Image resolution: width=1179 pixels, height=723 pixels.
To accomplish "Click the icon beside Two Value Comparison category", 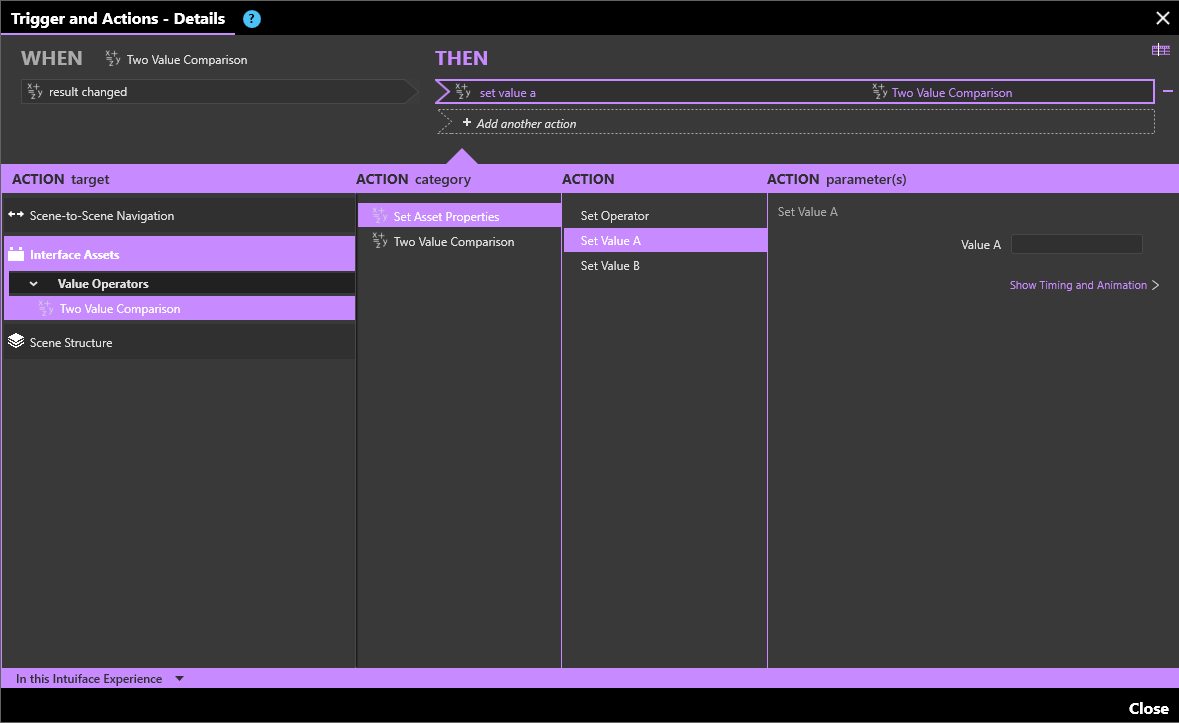I will point(380,241).
